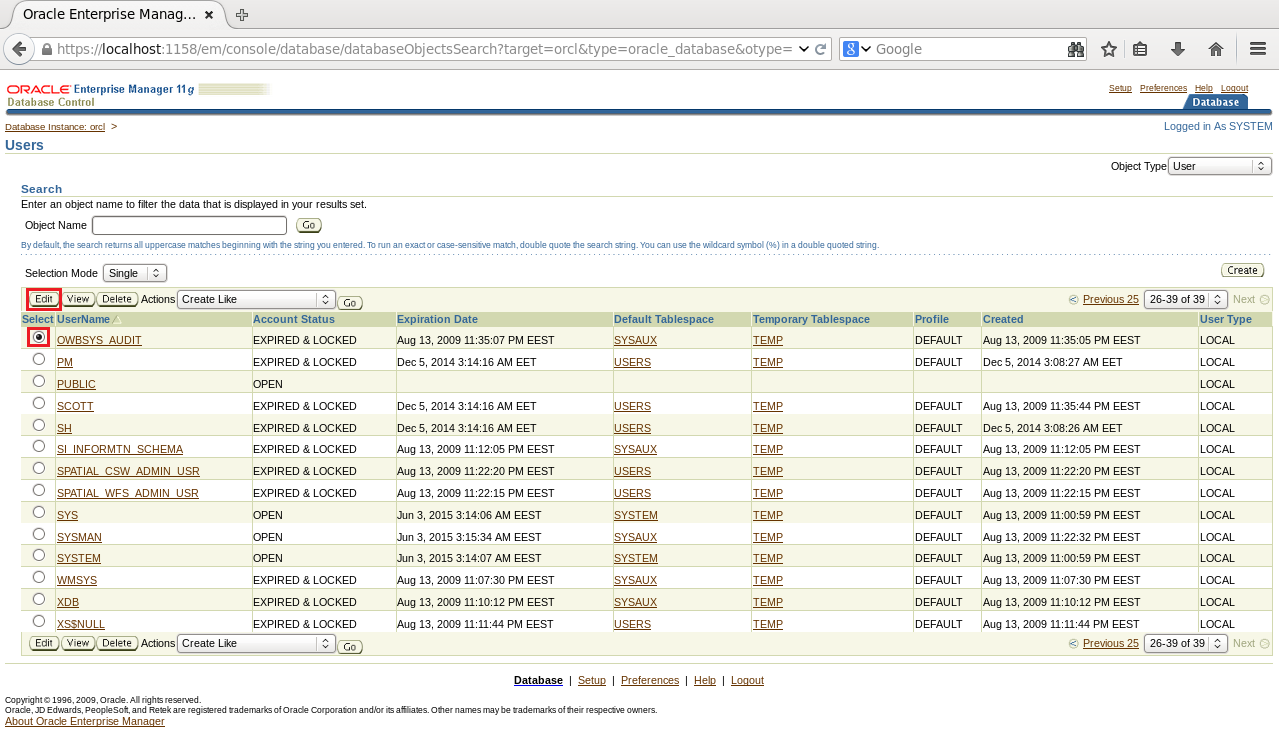Bookmark this page with star icon
Image resolution: width=1279 pixels, height=739 pixels.
tap(1108, 49)
